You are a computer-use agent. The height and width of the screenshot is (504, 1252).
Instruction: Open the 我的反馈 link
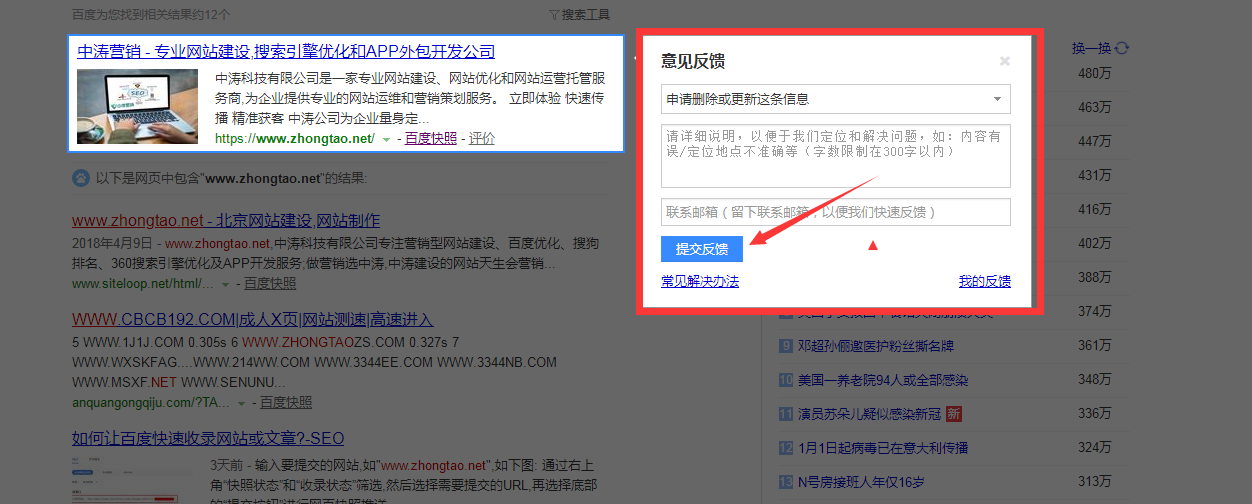tap(984, 281)
